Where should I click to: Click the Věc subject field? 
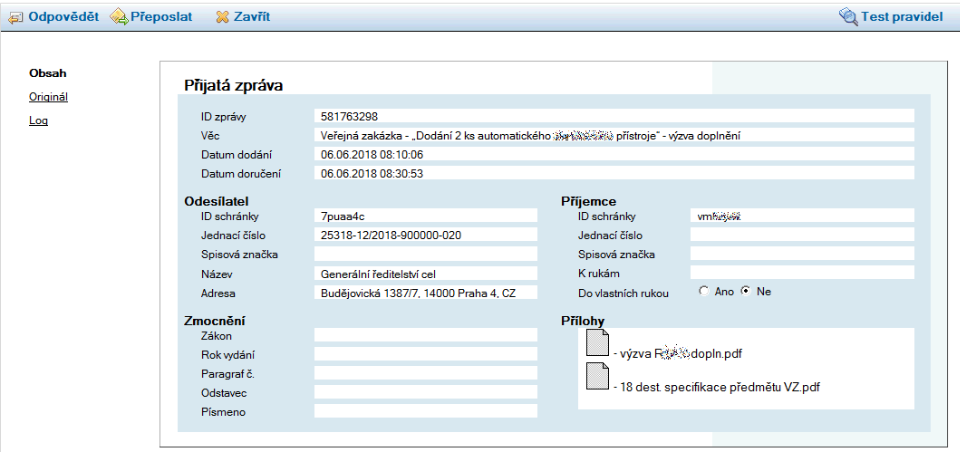(614, 135)
